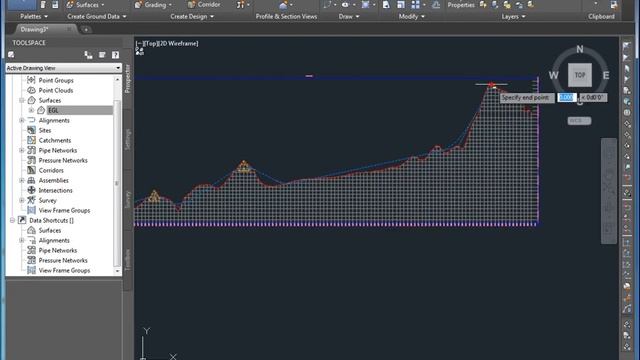Click first layer icon beside Properties

483,4
